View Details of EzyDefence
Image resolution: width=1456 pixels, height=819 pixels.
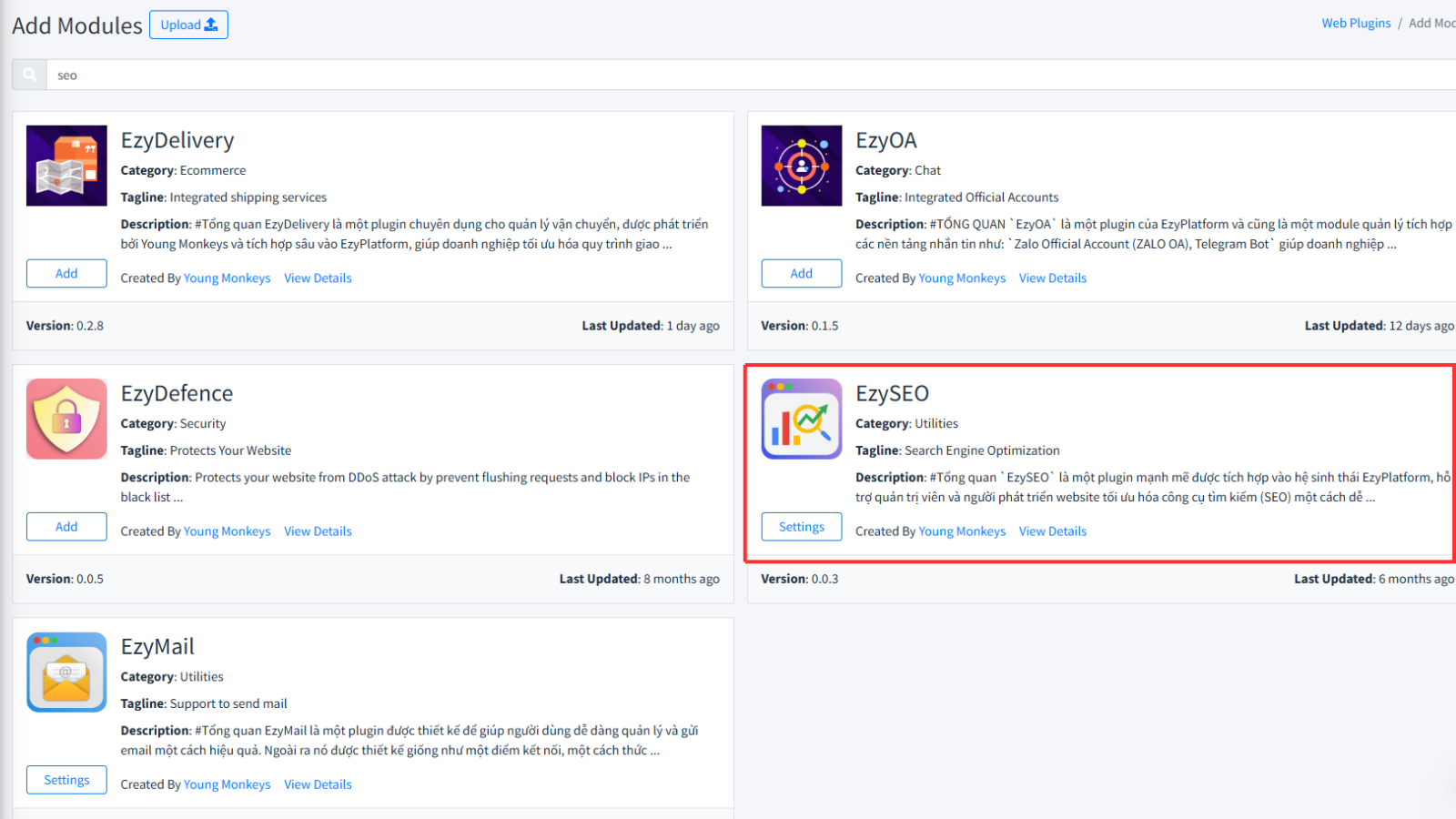tap(318, 531)
